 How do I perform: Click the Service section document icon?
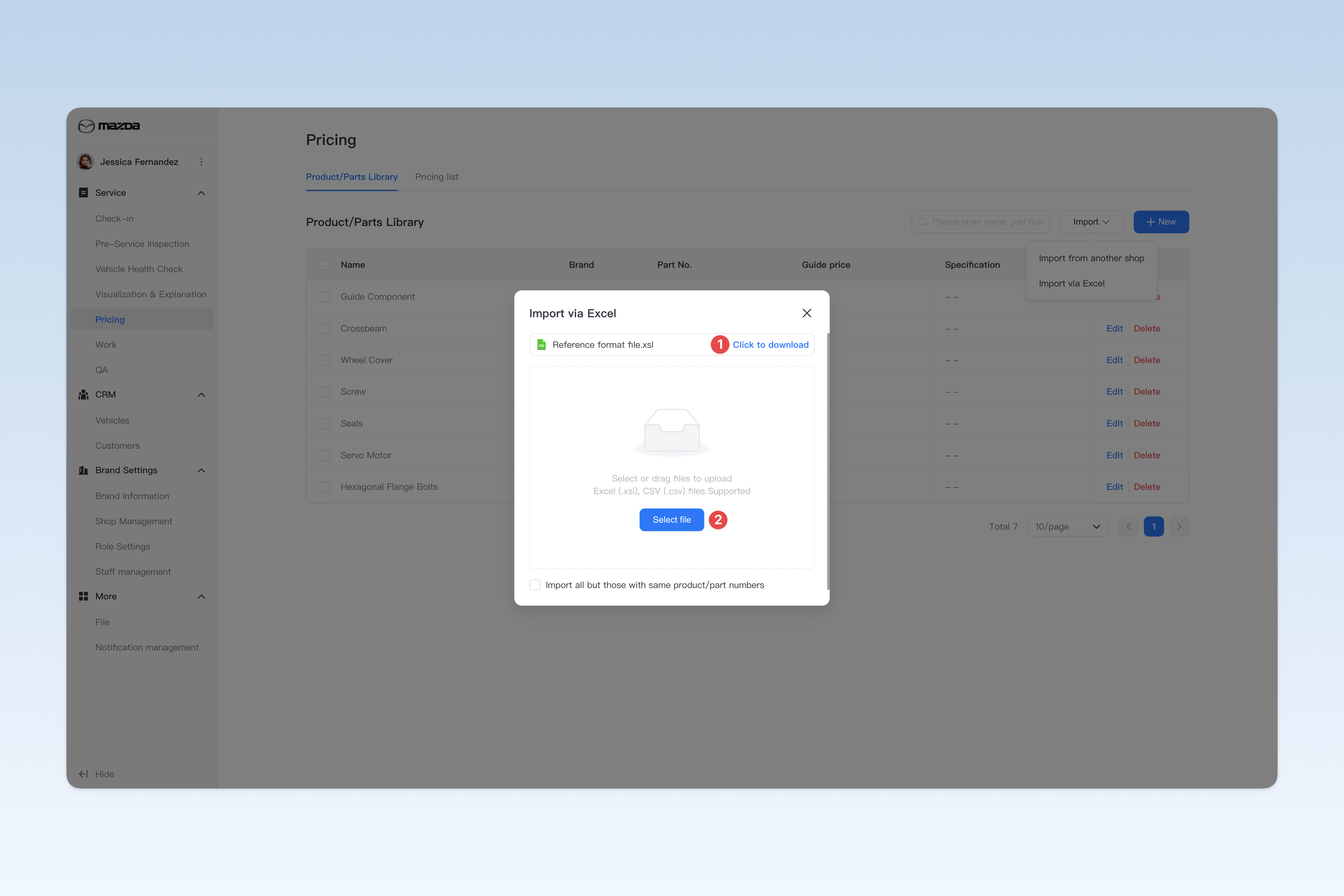click(x=83, y=192)
